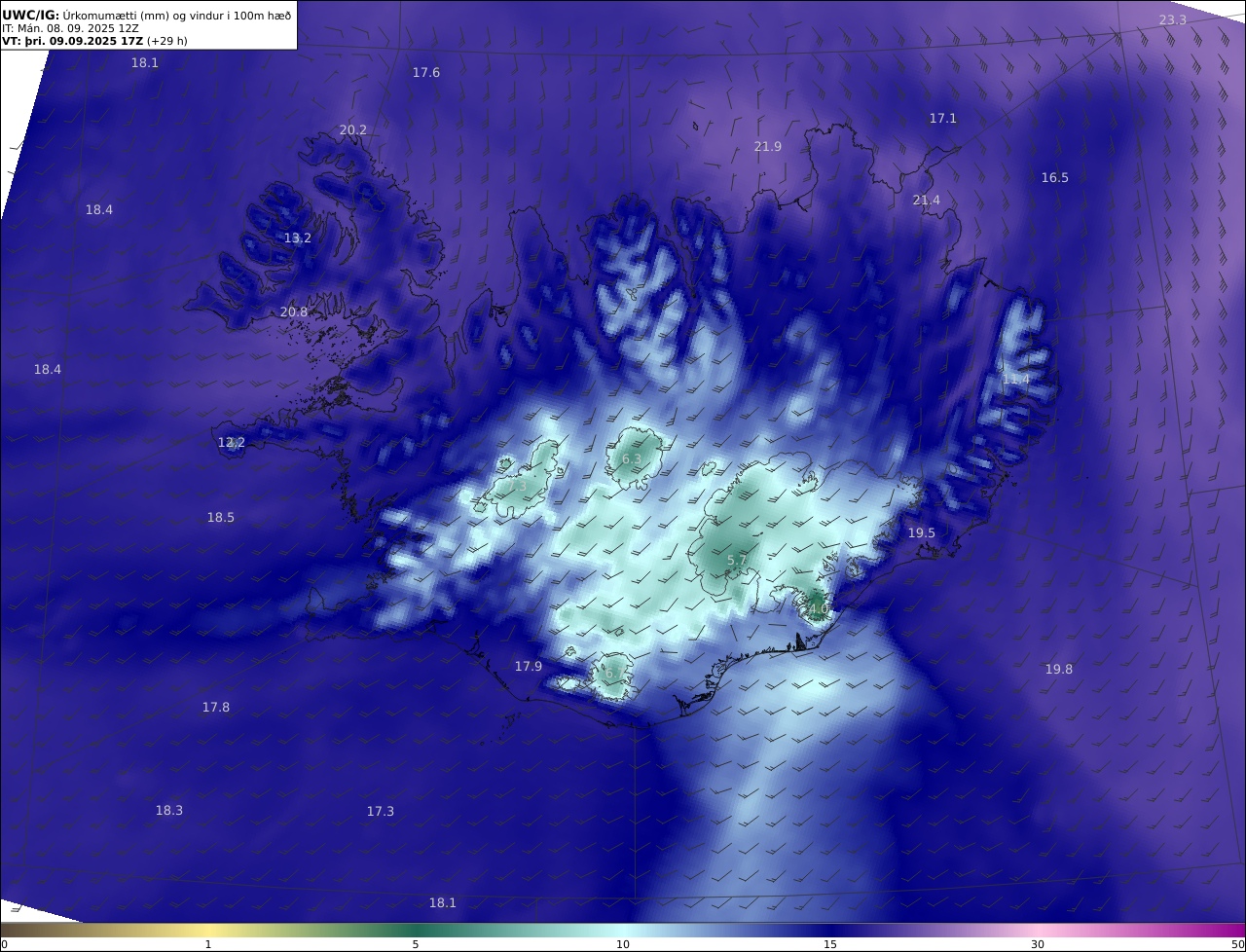Pick the 18.5 map value
The width and height of the screenshot is (1246, 952).
(221, 518)
